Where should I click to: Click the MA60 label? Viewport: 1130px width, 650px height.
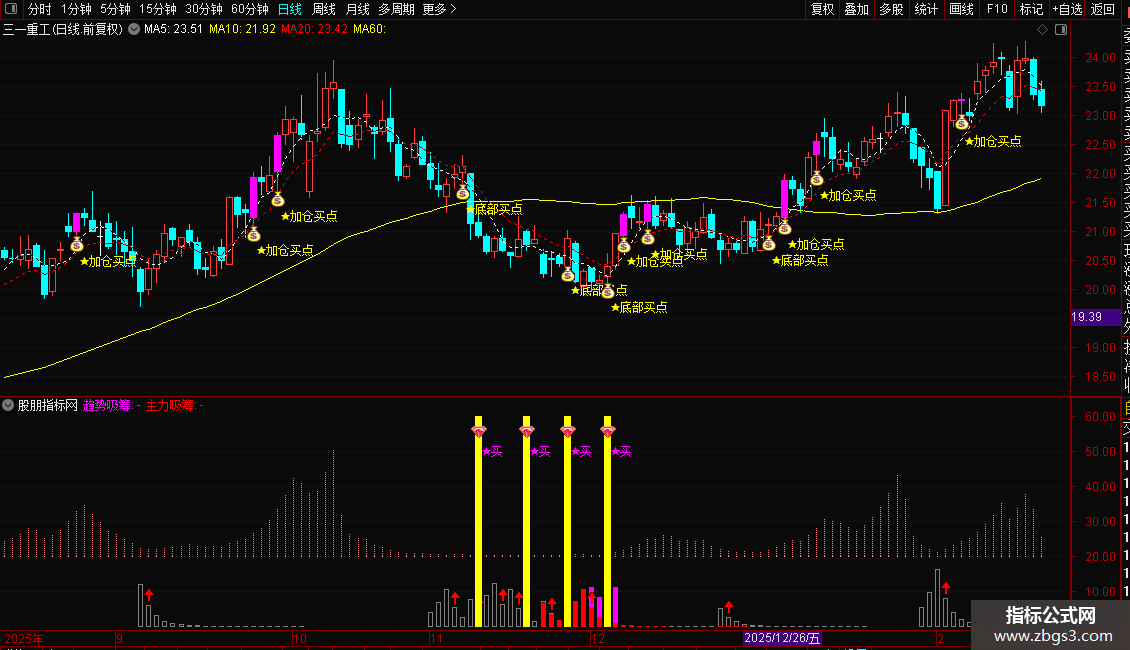point(370,30)
